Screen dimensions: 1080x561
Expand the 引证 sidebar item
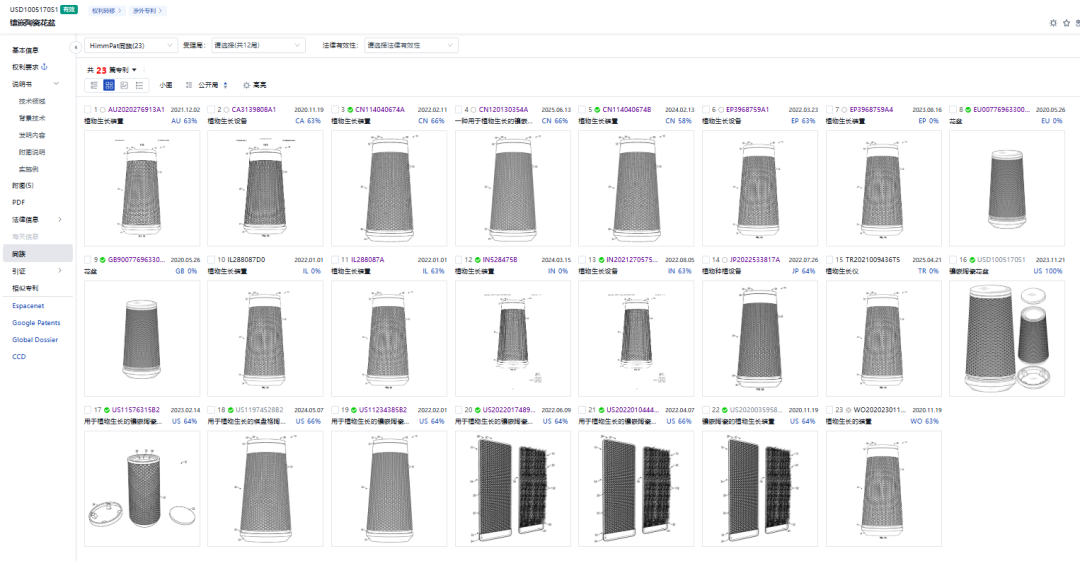click(x=60, y=271)
